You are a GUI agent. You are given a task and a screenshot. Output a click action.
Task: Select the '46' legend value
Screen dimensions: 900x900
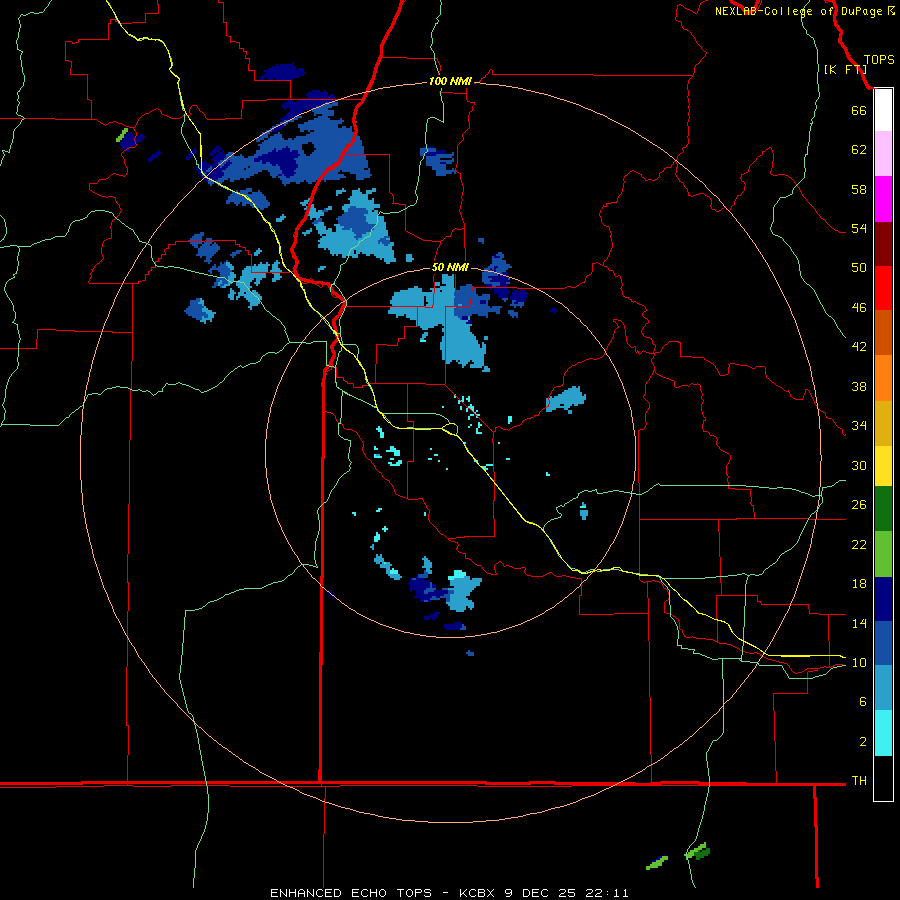[x=859, y=307]
